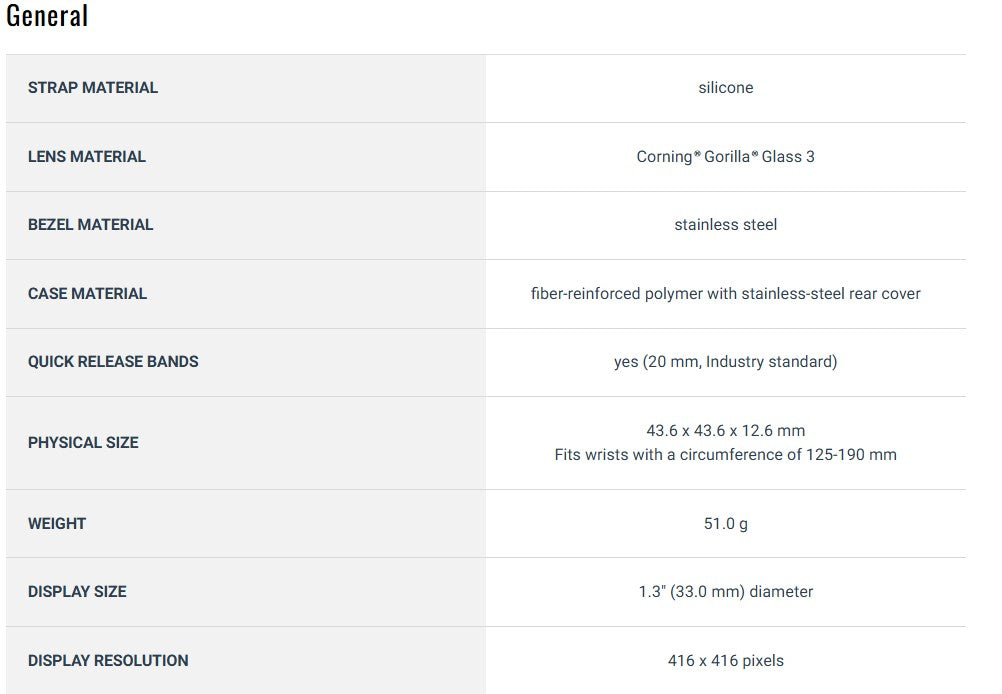The width and height of the screenshot is (1002, 694).
Task: Click the Strap Material row label
Action: pos(93,88)
